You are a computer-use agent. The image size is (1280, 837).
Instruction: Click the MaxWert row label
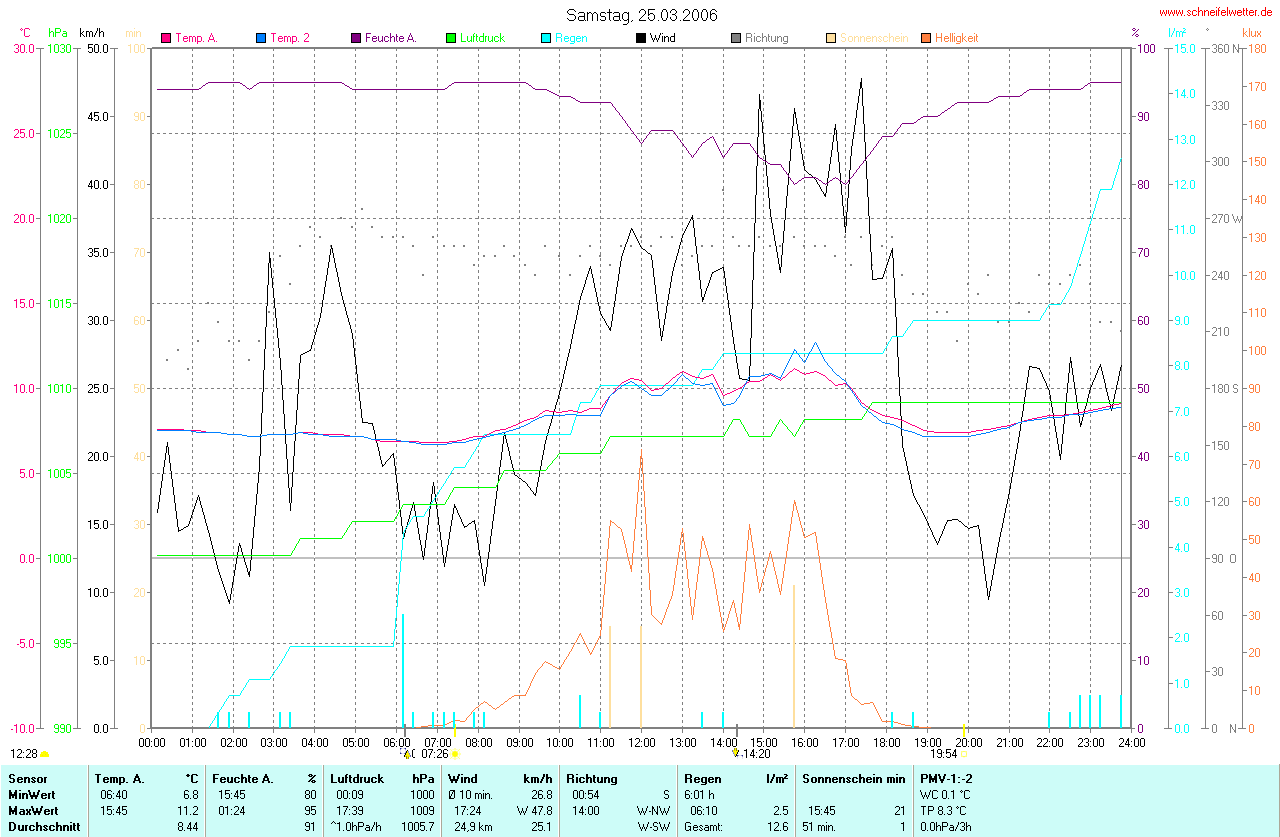32,811
